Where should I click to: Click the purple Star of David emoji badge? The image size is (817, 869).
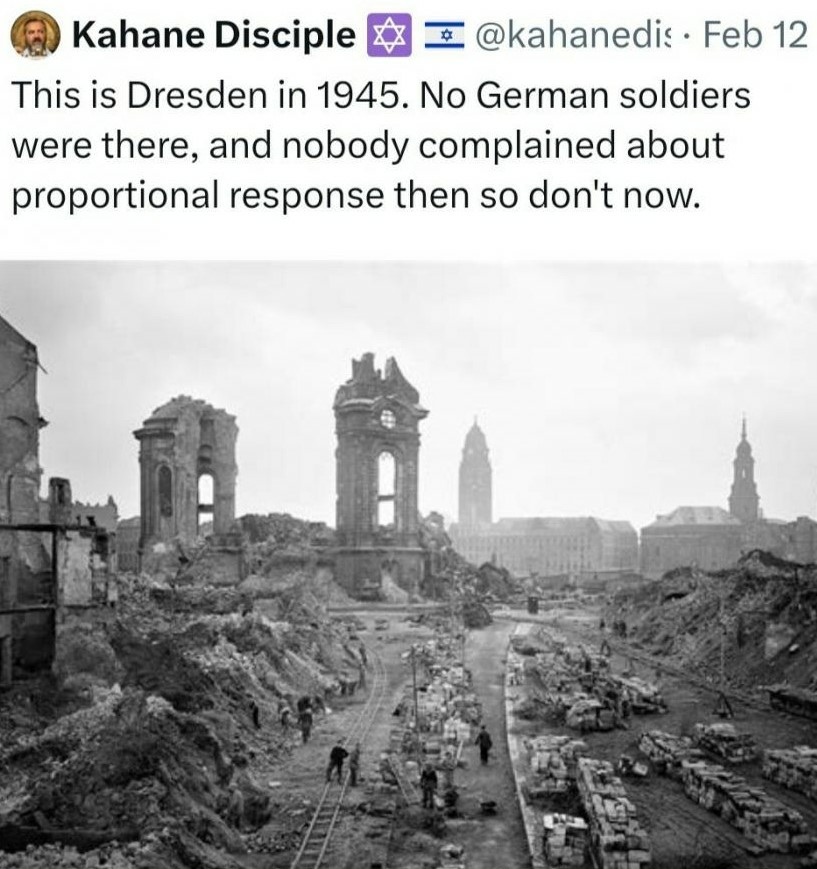[389, 35]
